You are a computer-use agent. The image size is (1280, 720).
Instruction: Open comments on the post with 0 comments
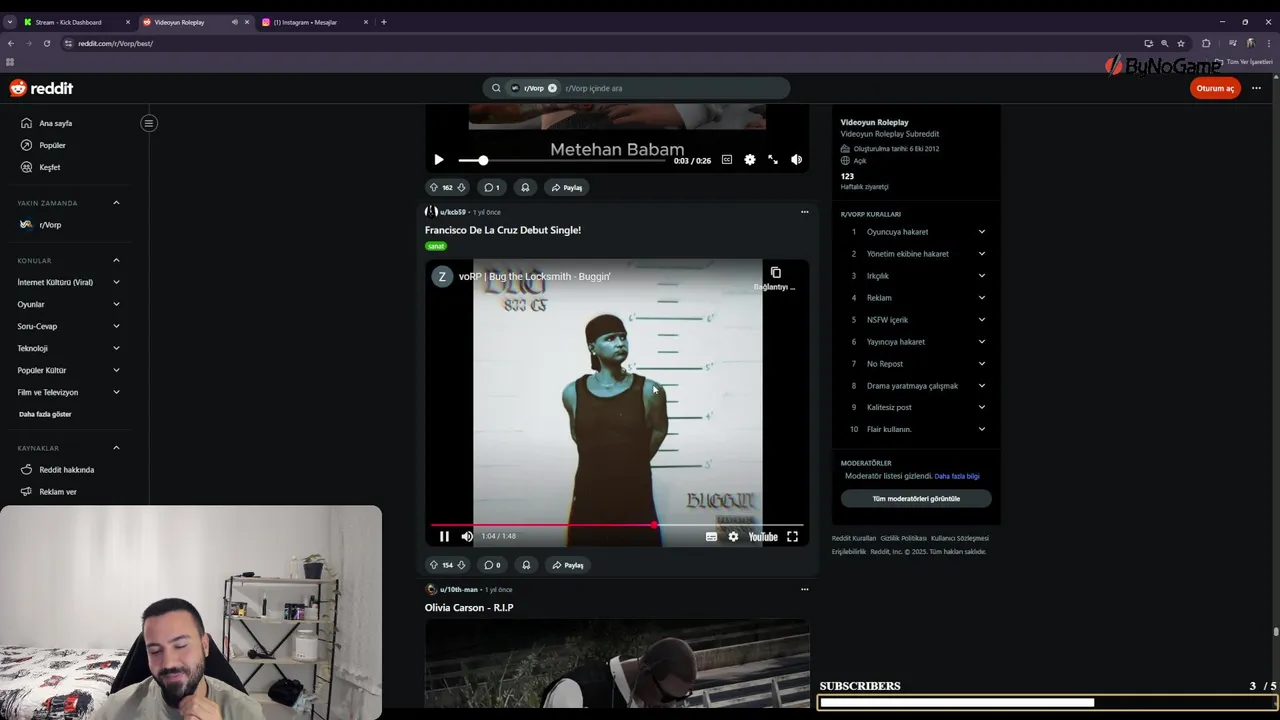492,565
